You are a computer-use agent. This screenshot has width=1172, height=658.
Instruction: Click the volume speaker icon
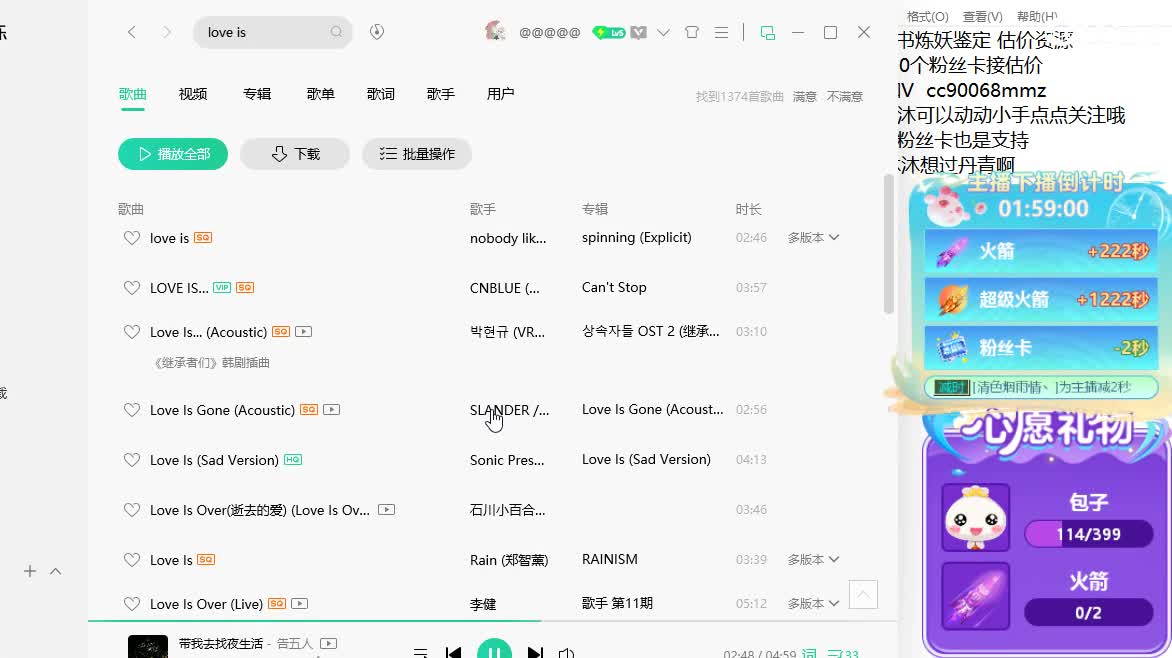566,650
